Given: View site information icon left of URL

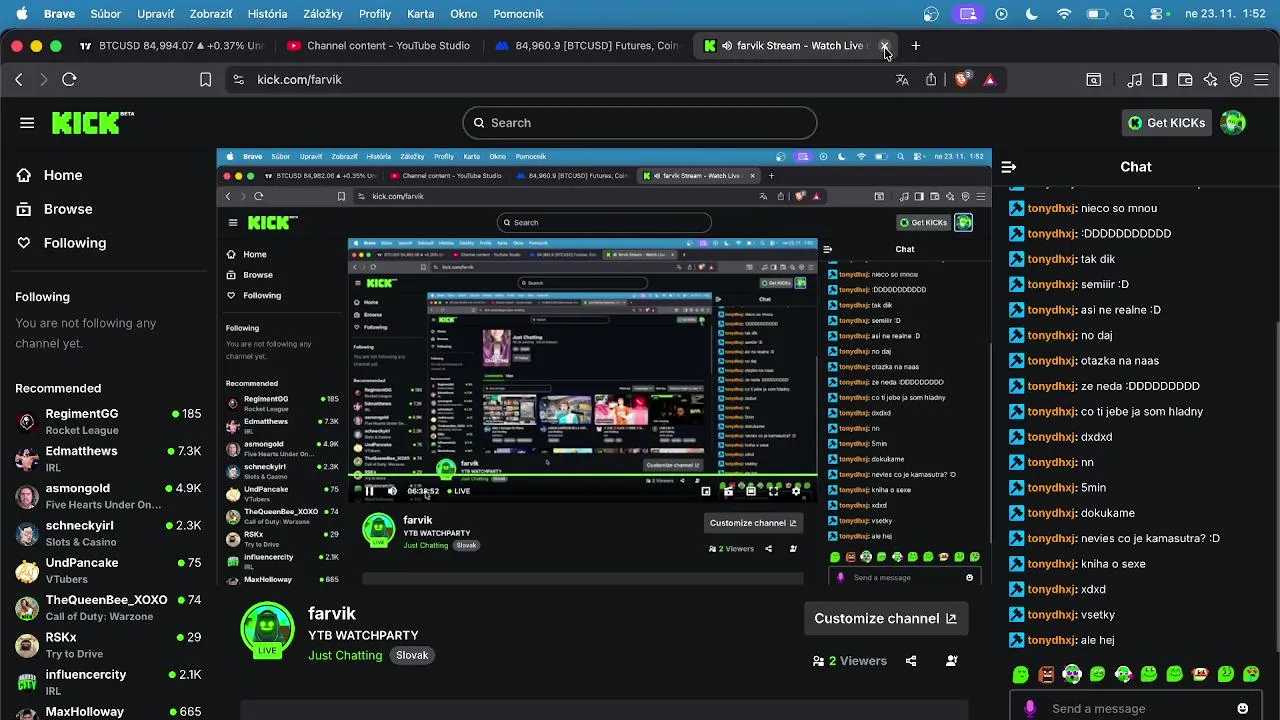Looking at the screenshot, I should 238,80.
